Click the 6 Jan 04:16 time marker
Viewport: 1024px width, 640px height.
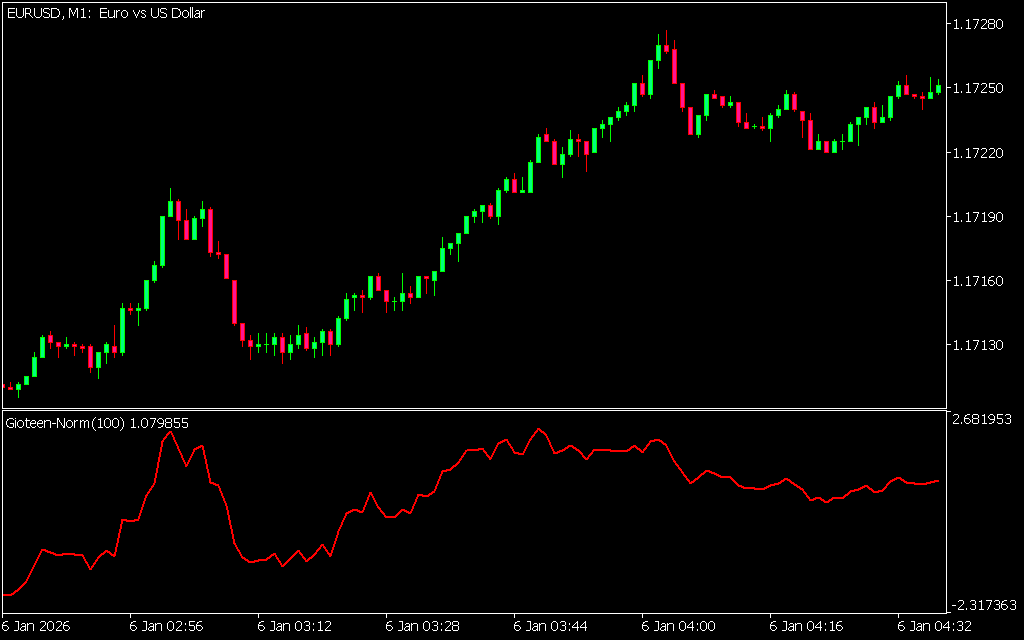click(x=807, y=626)
